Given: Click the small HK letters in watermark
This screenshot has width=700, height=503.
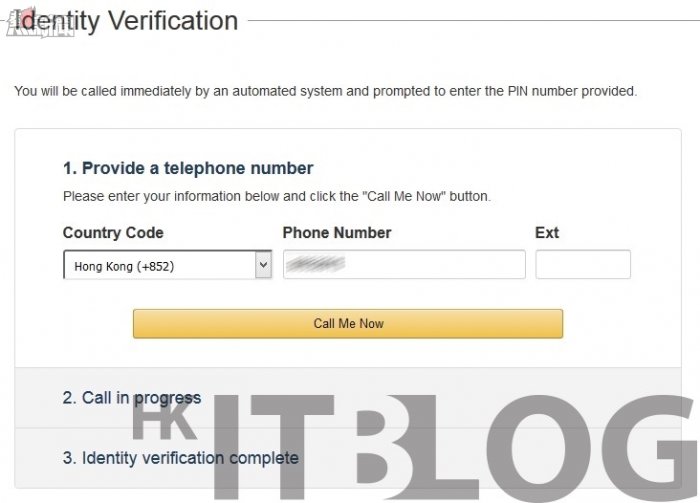Looking at the screenshot, I should tap(165, 422).
